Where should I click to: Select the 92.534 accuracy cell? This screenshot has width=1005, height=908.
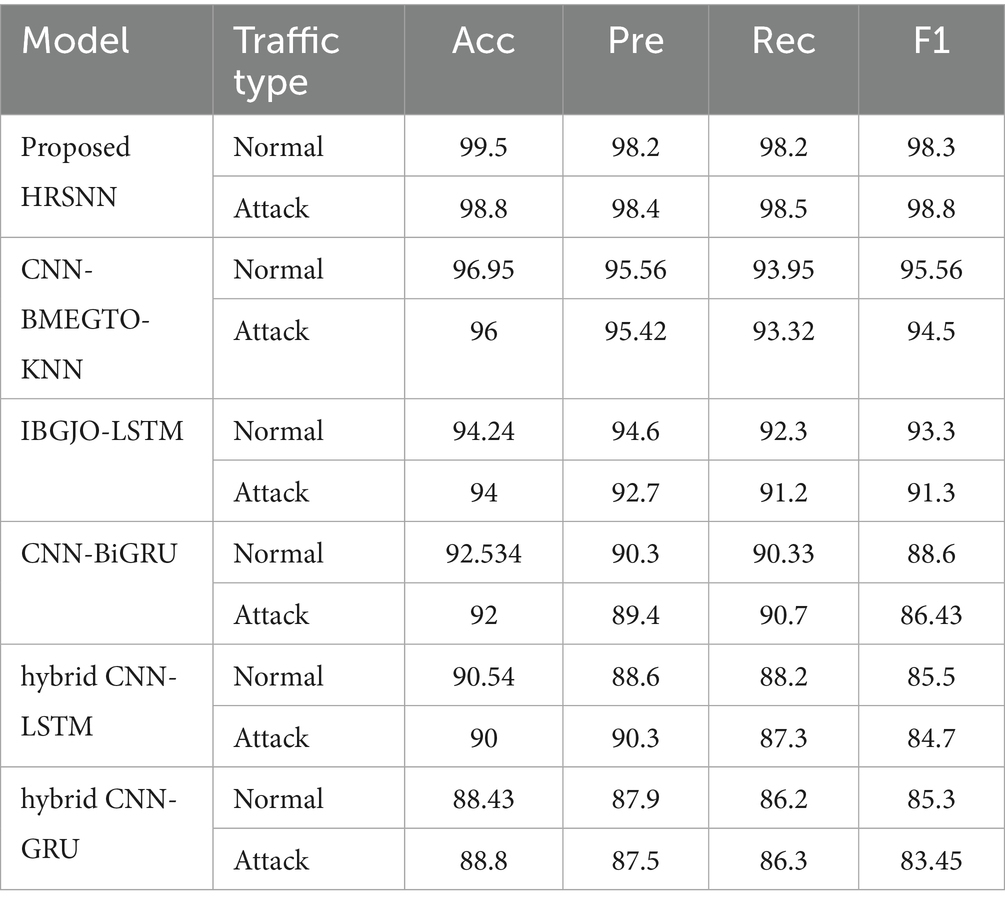click(x=483, y=552)
